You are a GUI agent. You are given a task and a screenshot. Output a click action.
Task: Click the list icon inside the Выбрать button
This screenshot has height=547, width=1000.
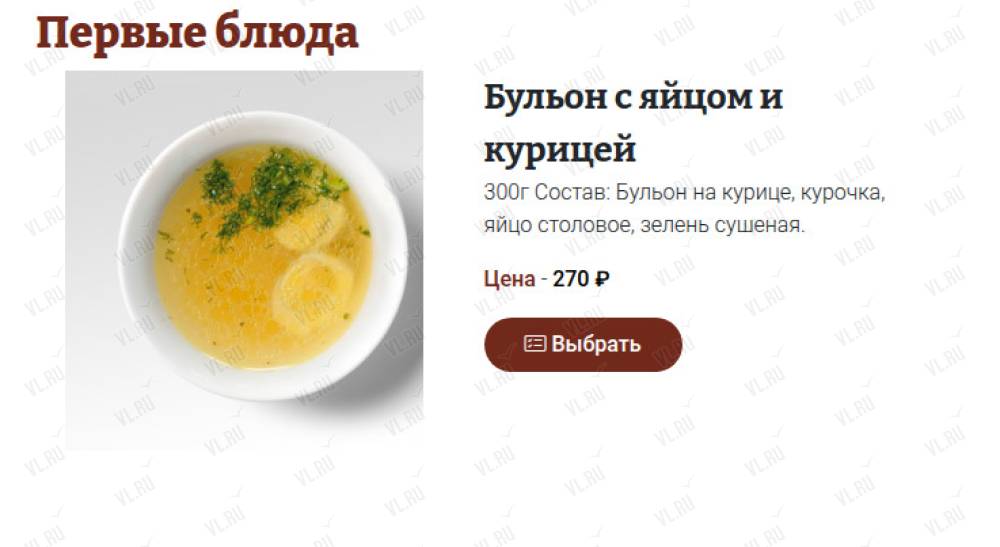pyautogui.click(x=534, y=344)
